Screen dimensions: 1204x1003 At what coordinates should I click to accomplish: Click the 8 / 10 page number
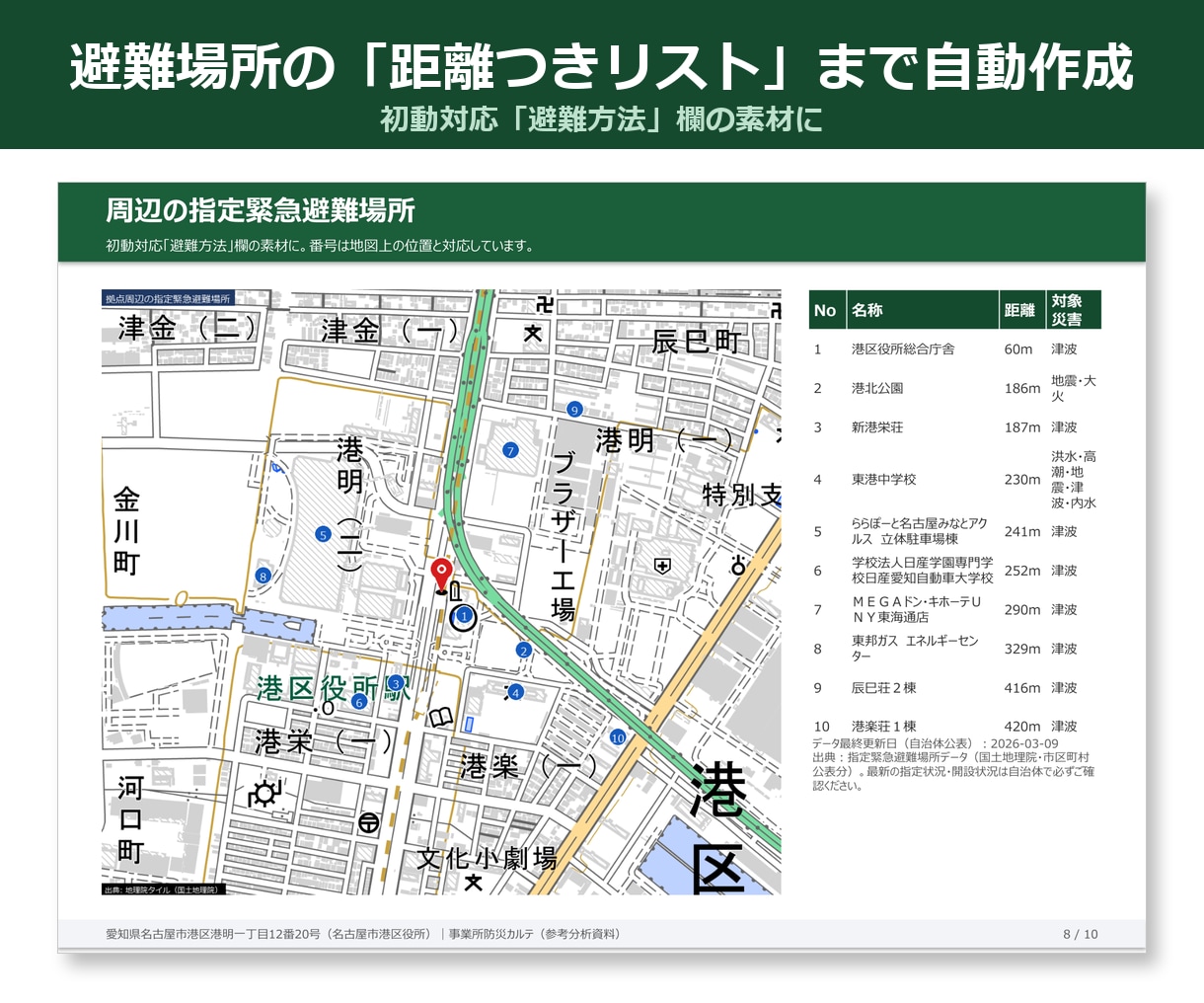click(1081, 934)
